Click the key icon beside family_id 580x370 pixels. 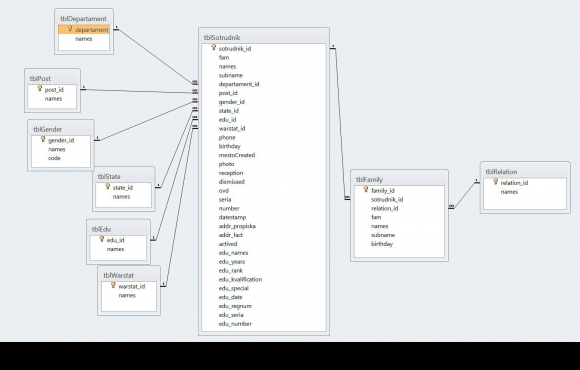tap(366, 189)
